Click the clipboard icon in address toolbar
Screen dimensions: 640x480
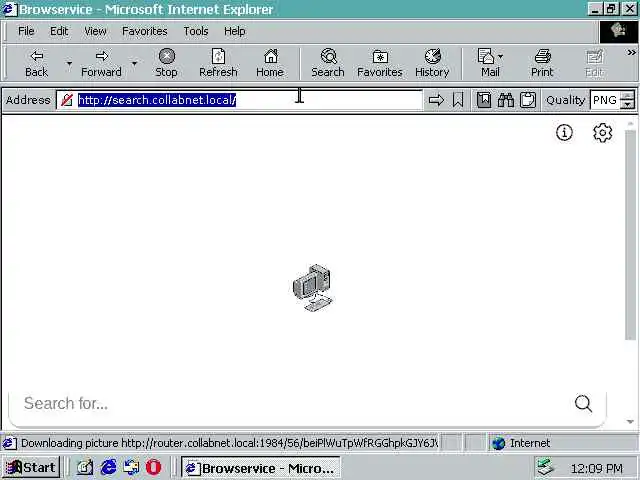point(528,100)
